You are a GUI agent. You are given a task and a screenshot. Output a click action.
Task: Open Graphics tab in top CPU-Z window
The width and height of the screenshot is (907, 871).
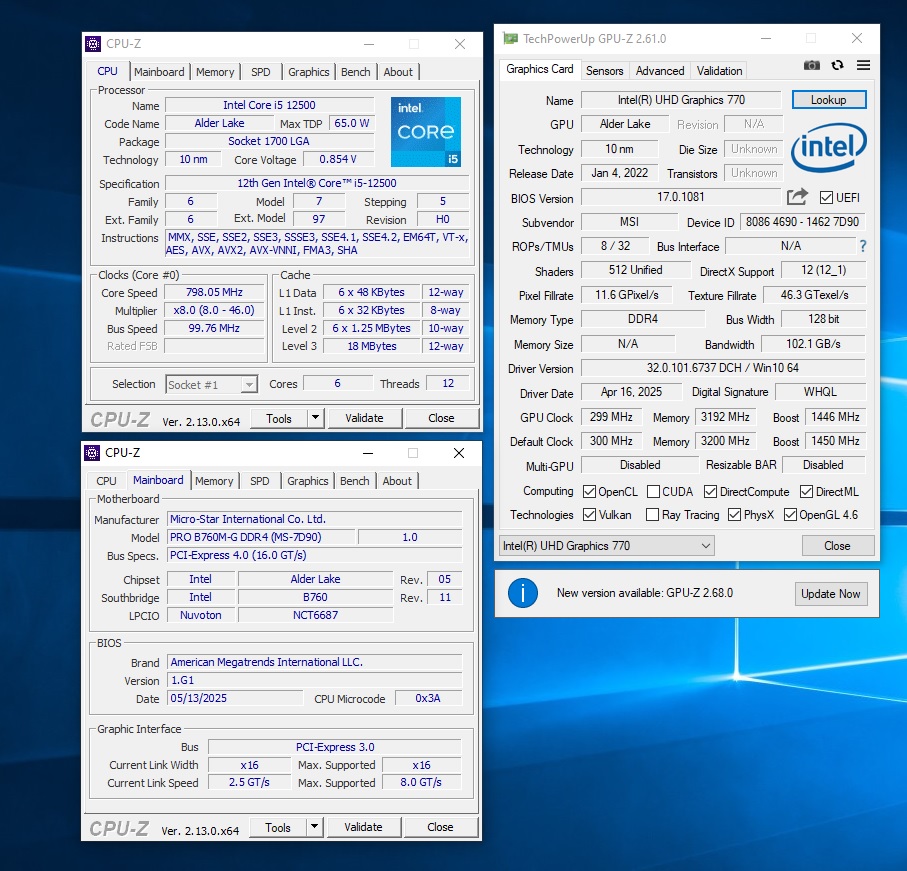[308, 72]
